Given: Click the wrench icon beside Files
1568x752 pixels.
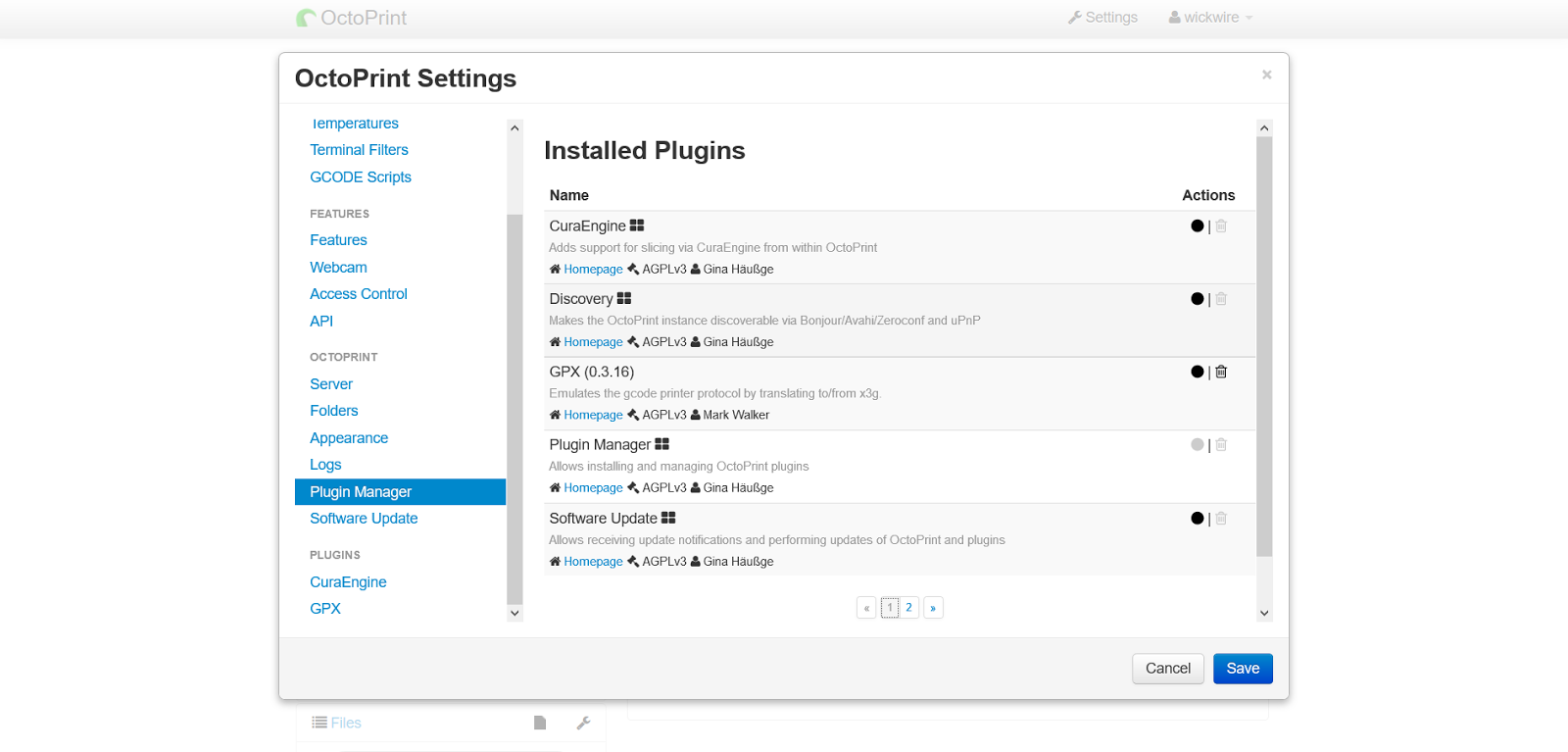Looking at the screenshot, I should tap(583, 723).
